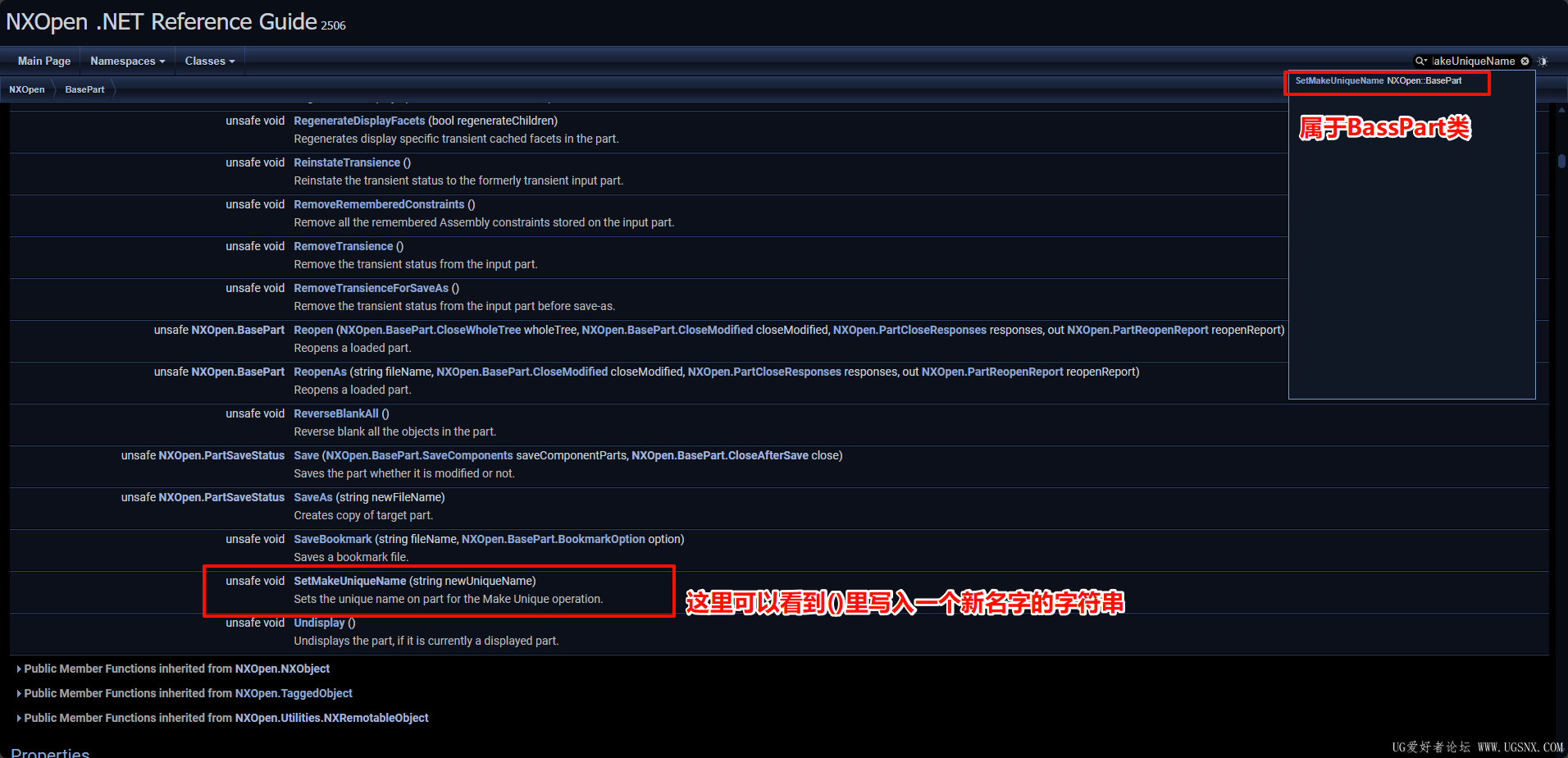Click NXOpen.BasePart return type in Reopen row

(238, 330)
